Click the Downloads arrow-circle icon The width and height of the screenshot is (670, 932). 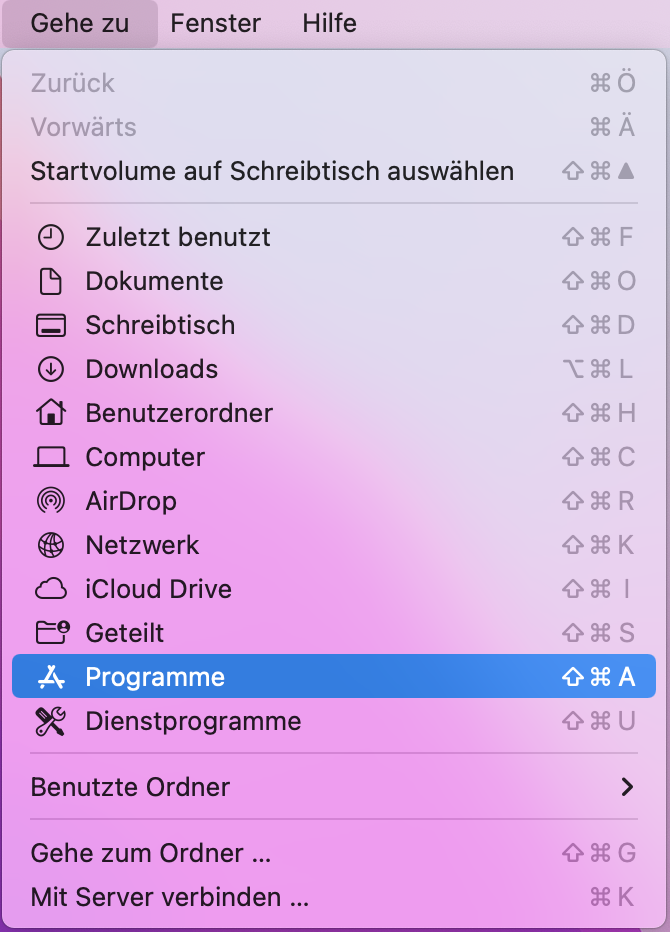pyautogui.click(x=50, y=369)
